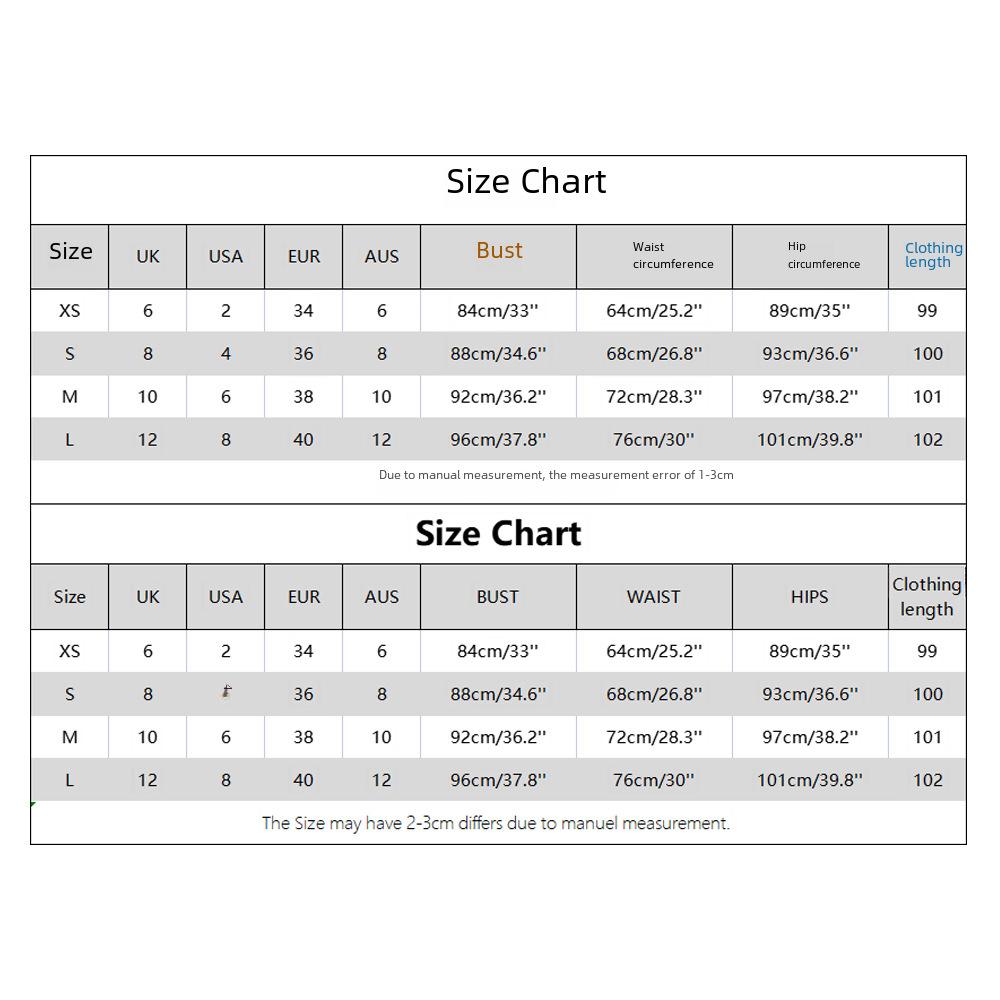1000x1000 pixels.
Task: Click 101cm/39.8'' hip cell in upper chart
Action: 809,440
